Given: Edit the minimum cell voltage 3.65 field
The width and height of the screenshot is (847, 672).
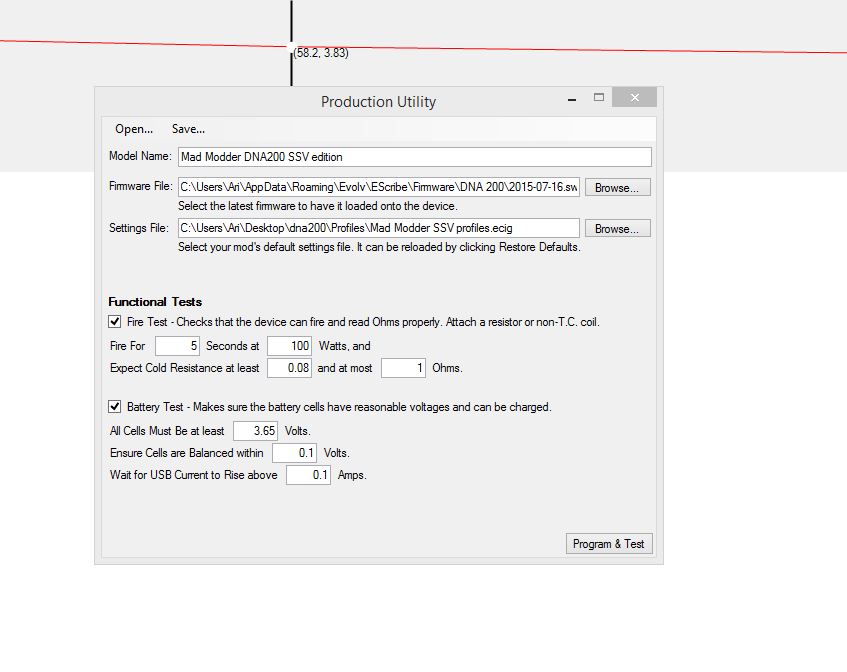Looking at the screenshot, I should point(256,431).
